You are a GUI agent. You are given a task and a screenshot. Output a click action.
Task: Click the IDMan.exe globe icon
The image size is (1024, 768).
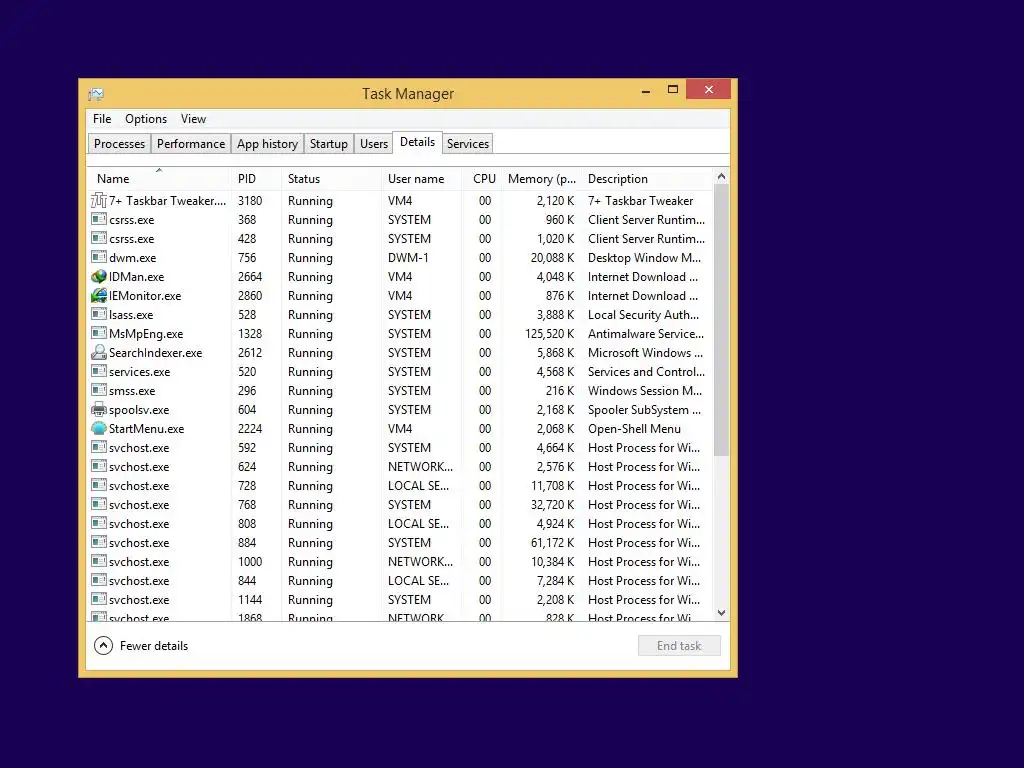tap(99, 276)
